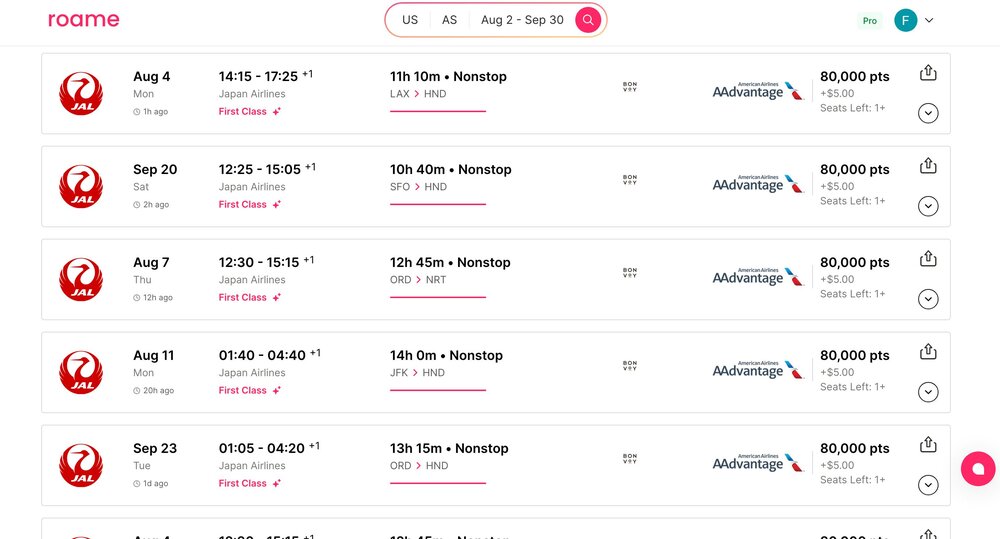This screenshot has height=539, width=1000.
Task: Expand details for Aug 11 JFK flight
Action: point(928,392)
